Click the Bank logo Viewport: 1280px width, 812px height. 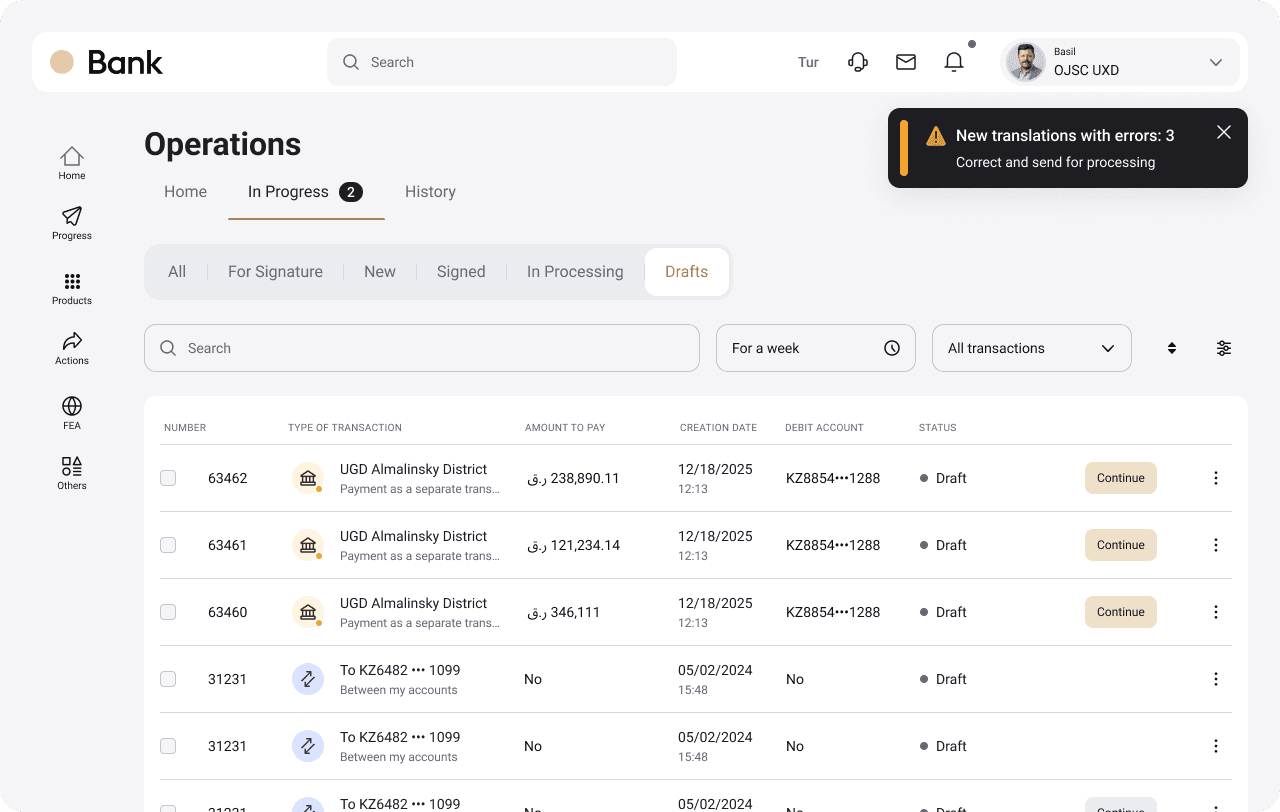point(106,62)
